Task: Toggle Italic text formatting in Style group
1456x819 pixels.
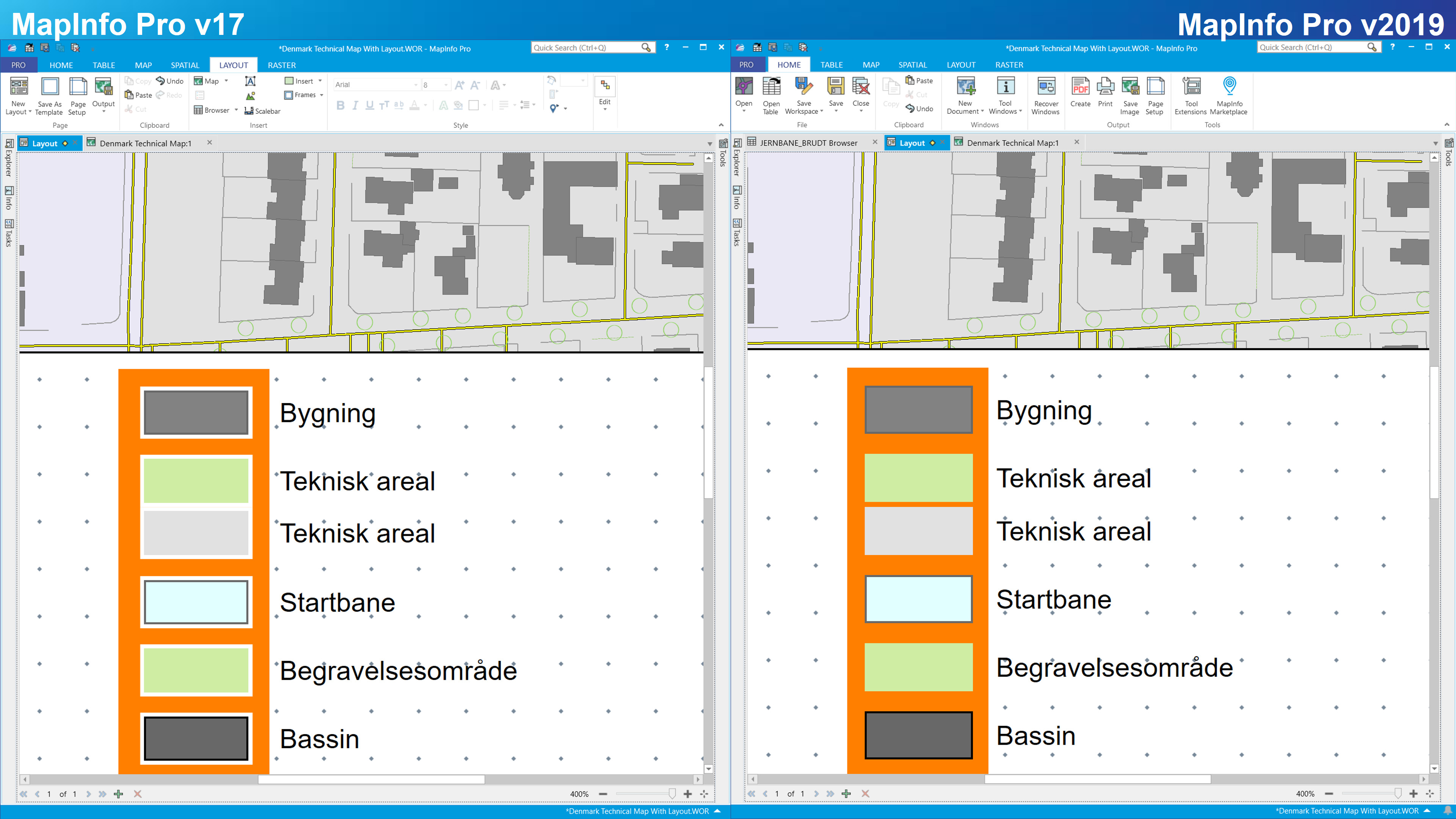Action: point(355,105)
